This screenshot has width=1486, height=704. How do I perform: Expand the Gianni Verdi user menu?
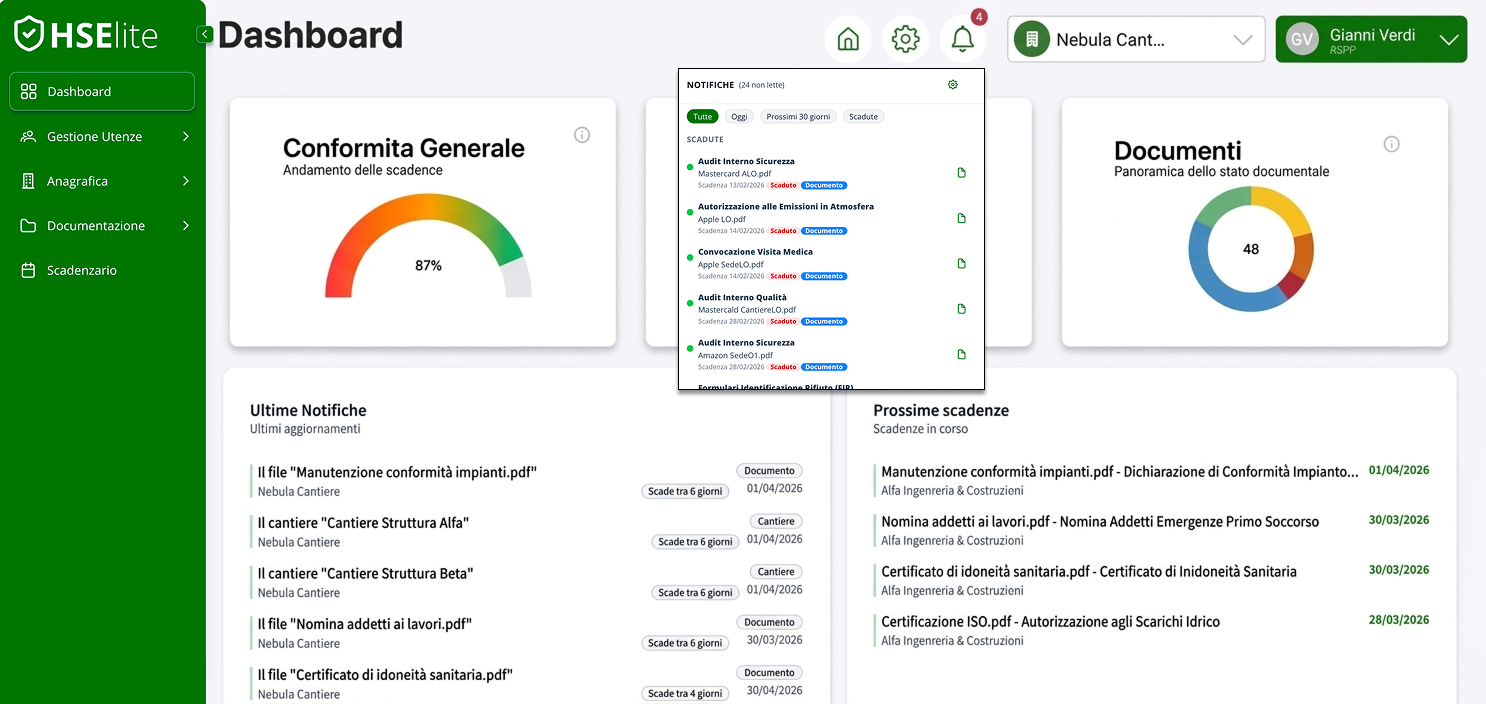coord(1370,40)
